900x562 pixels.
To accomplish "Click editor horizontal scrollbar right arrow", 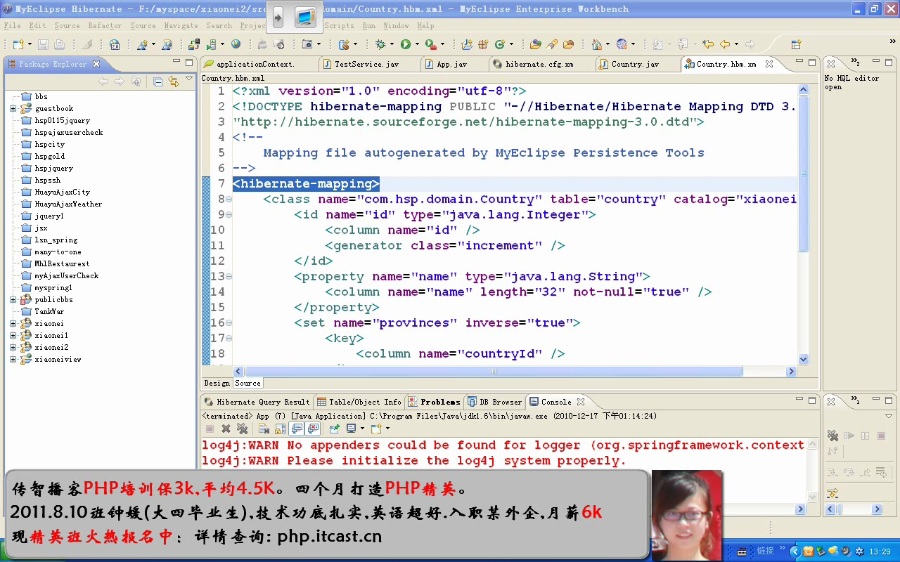I will tap(791, 371).
